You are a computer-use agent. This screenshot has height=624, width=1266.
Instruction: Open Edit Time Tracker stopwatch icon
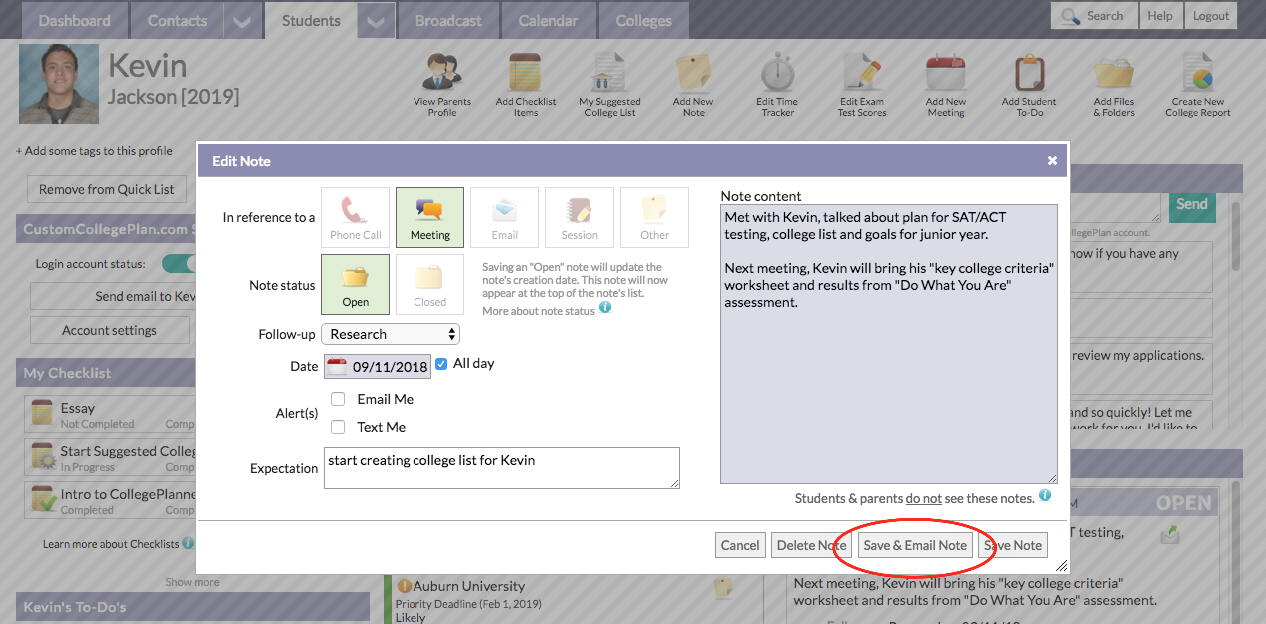pos(777,72)
